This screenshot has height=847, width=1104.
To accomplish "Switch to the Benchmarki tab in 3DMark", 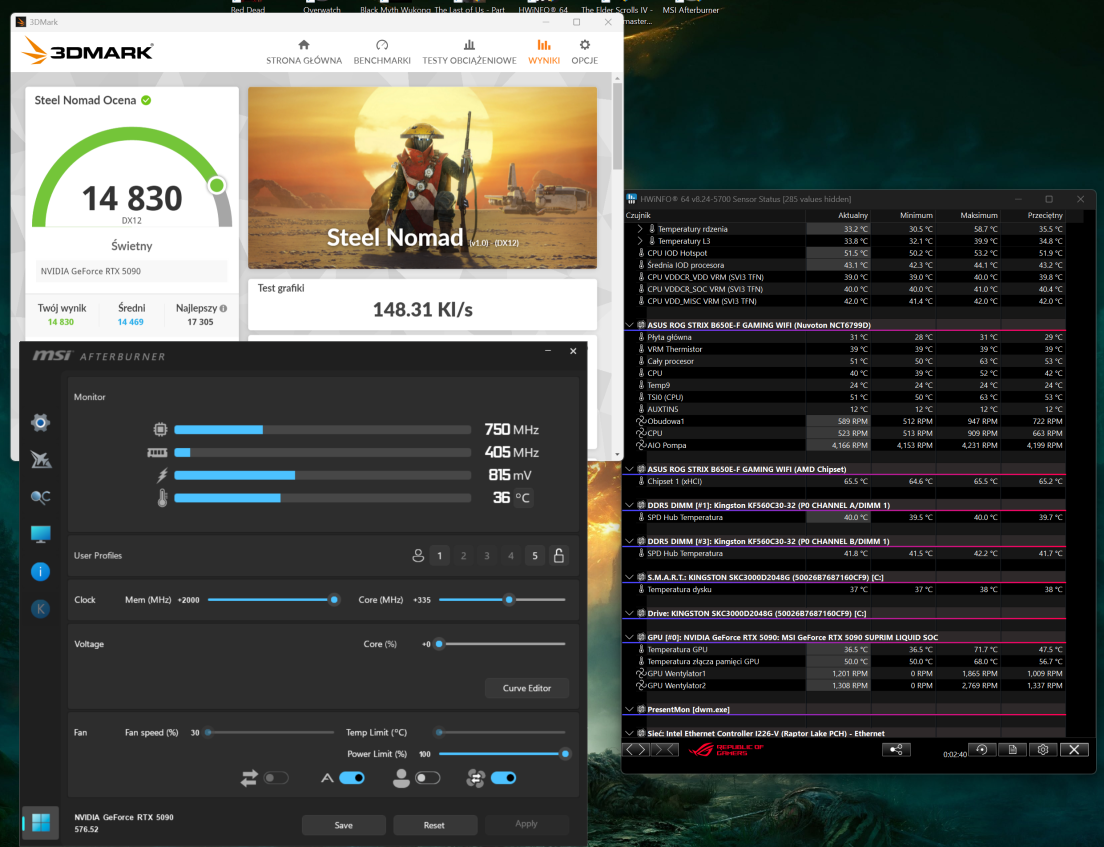I will [382, 52].
